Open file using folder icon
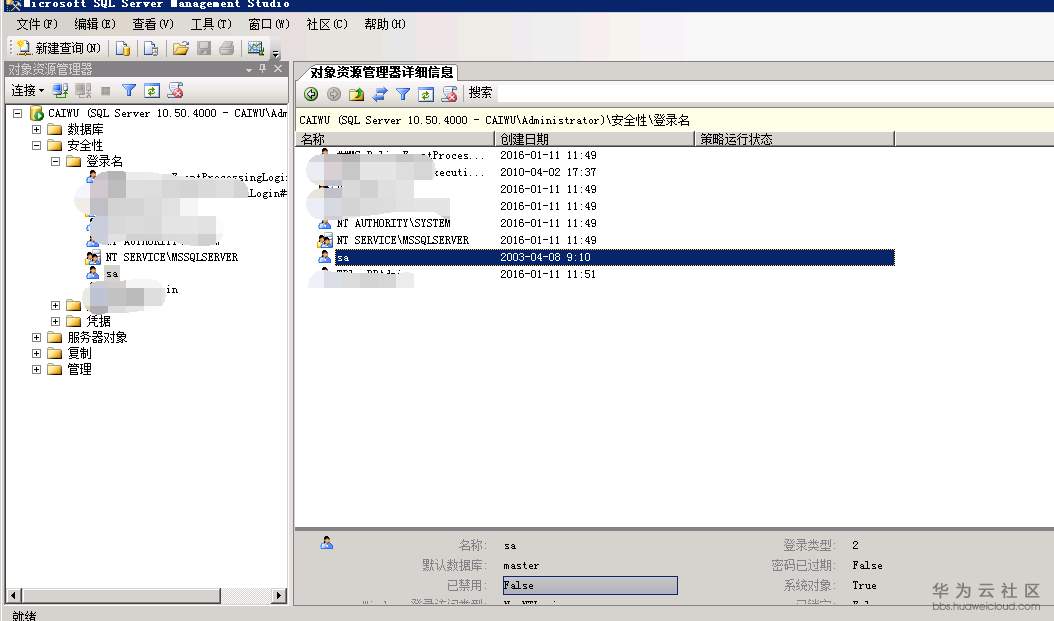The image size is (1054, 621). [x=180, y=48]
